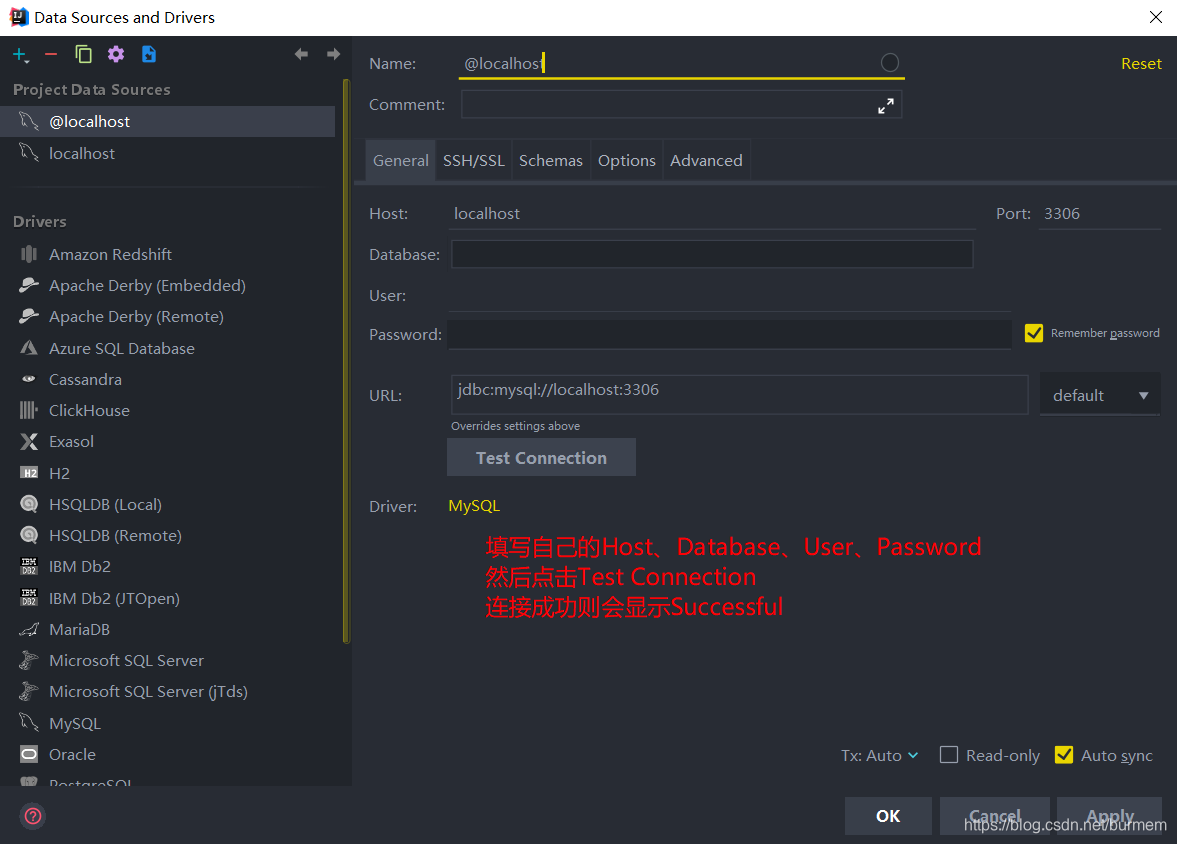Open driver settings gear icon
Screen dimensions: 1177x844
(116, 54)
